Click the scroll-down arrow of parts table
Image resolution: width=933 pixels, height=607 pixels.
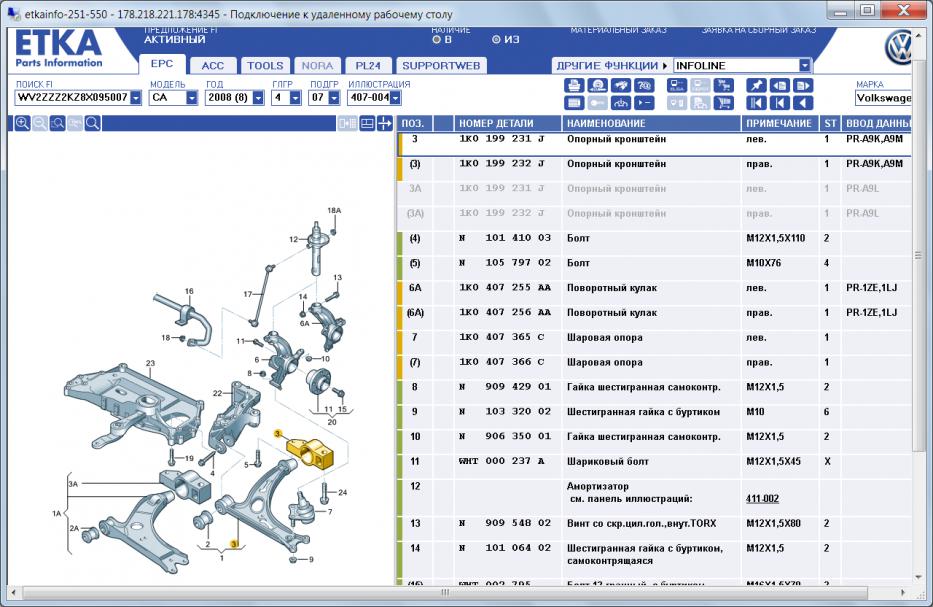pyautogui.click(x=919, y=577)
